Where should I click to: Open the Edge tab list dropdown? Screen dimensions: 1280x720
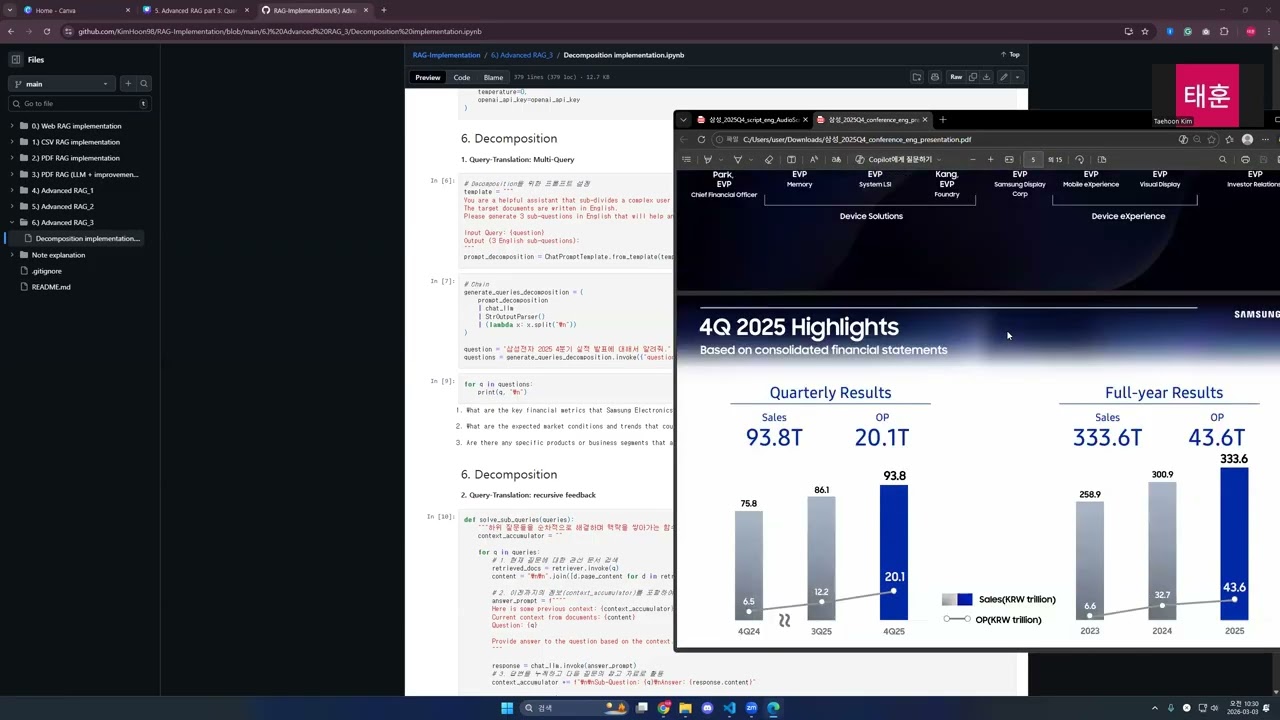tap(683, 120)
